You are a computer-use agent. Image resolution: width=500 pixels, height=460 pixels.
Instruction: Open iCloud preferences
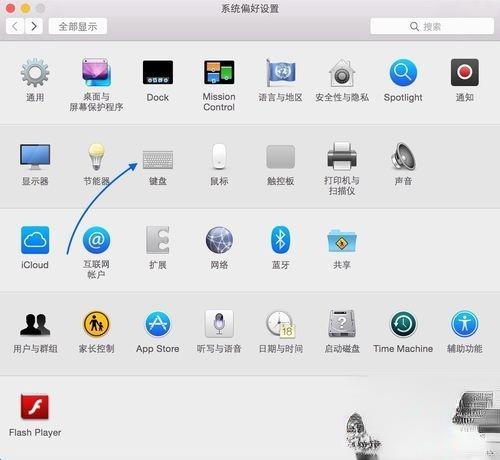(x=35, y=240)
